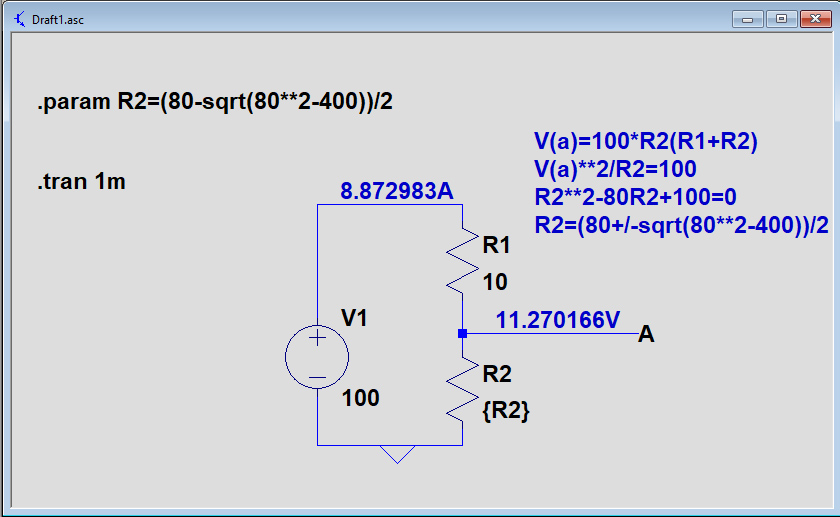840x517 pixels.
Task: Maximize the Draft1.asc schematic window
Action: click(x=781, y=19)
